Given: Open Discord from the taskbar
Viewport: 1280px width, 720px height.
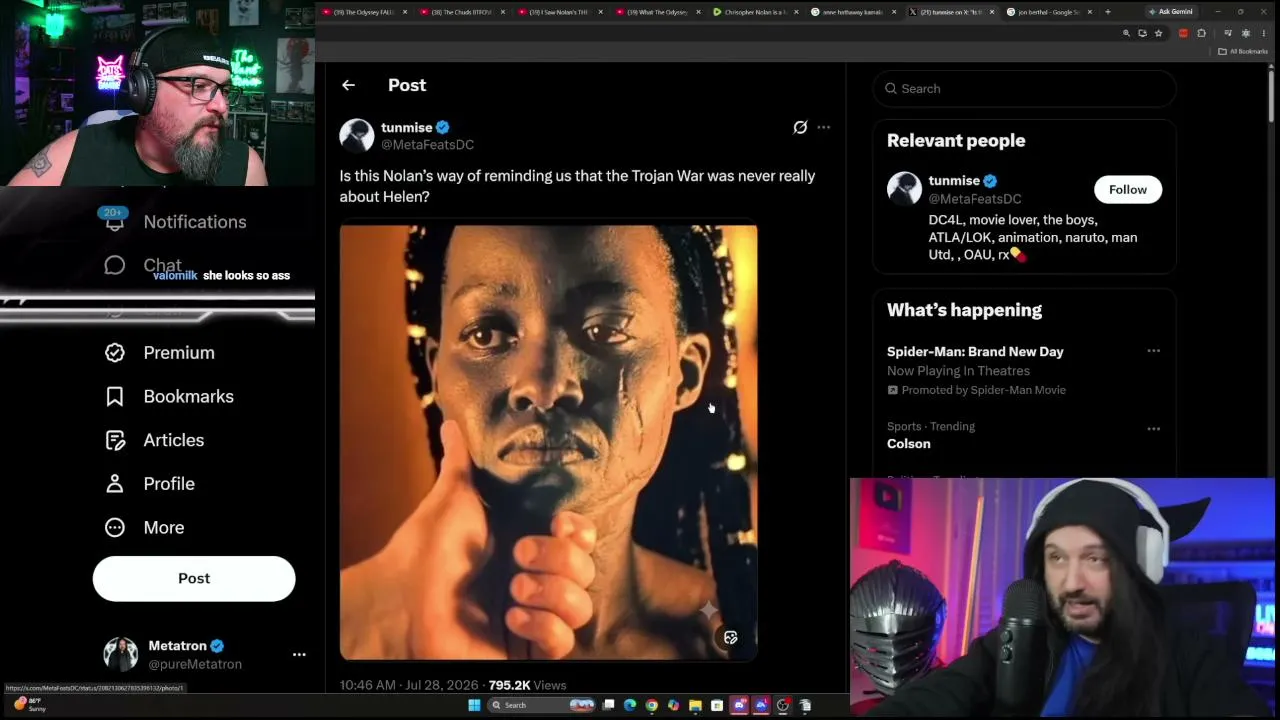Looking at the screenshot, I should click(x=739, y=705).
